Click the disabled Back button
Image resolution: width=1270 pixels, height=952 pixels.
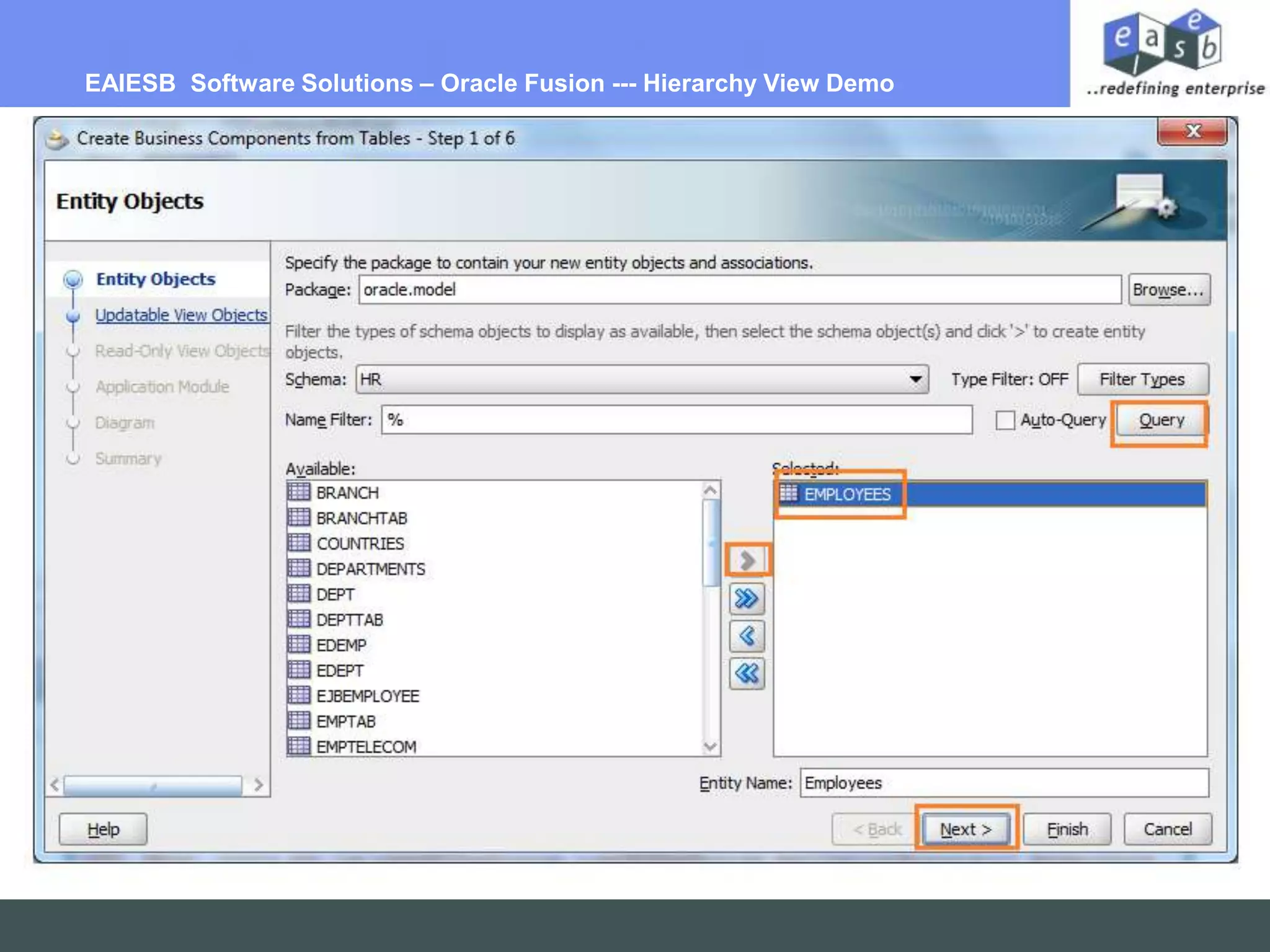(876, 829)
